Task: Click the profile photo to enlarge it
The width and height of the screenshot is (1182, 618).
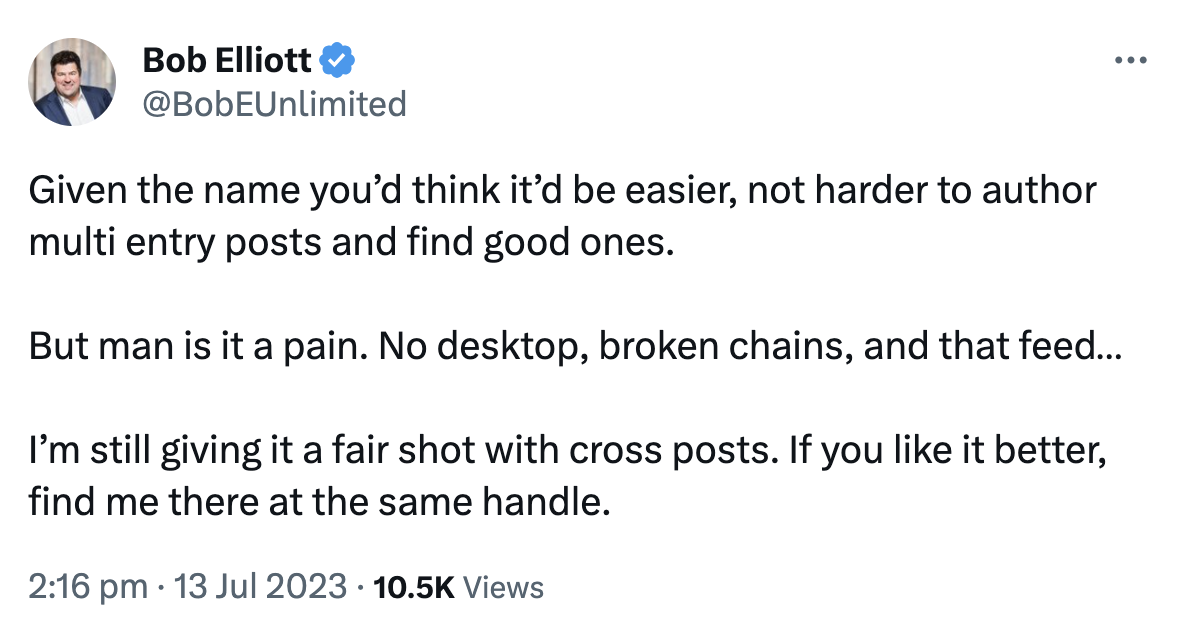Action: coord(71,80)
